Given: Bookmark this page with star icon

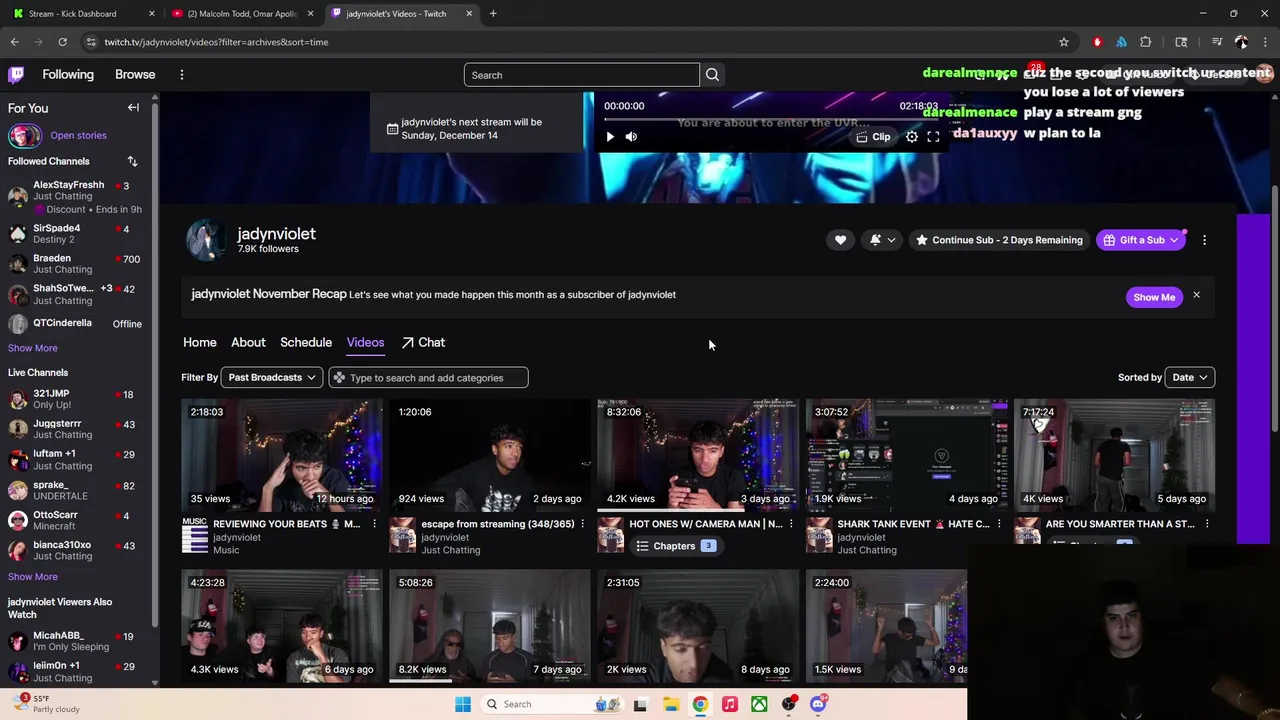Looking at the screenshot, I should tap(1064, 42).
